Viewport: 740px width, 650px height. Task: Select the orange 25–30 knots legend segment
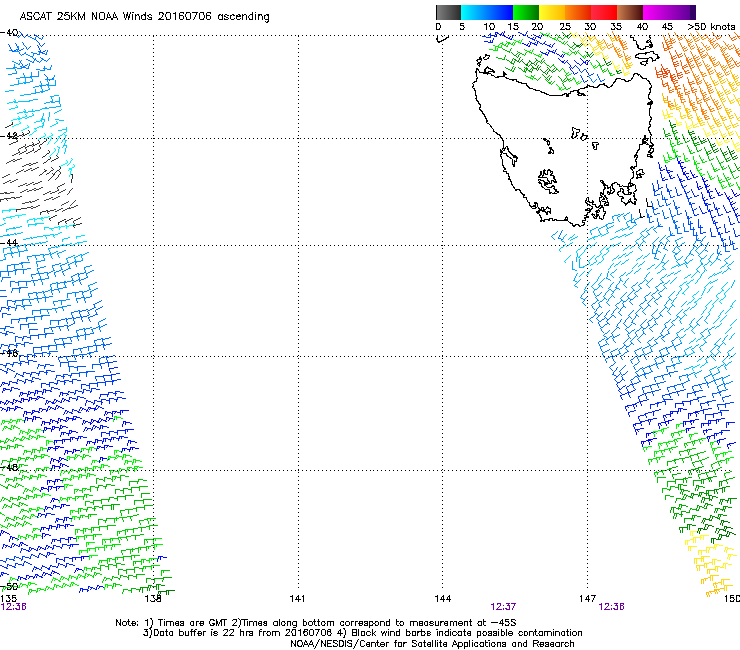pos(578,12)
